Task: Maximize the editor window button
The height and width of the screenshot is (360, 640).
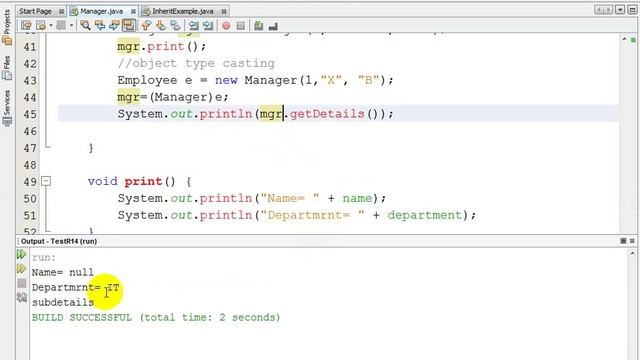Action: coord(632,9)
